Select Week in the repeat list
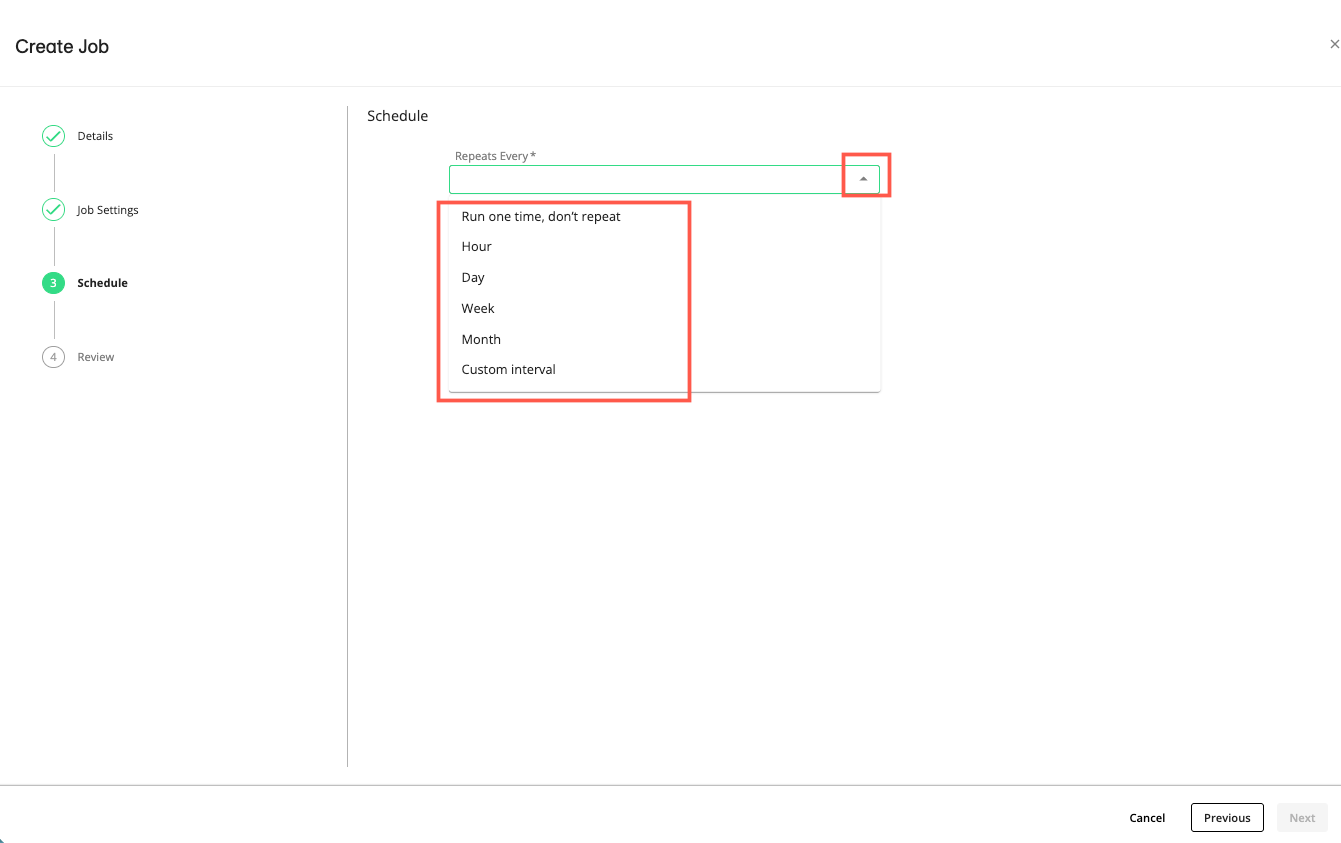 pos(477,308)
